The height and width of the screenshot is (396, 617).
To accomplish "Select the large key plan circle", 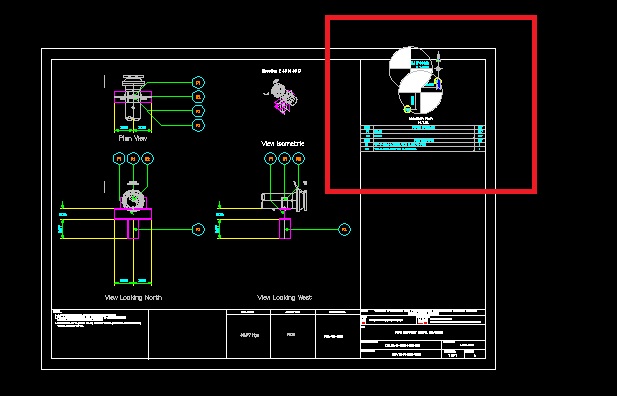I will click(x=421, y=92).
